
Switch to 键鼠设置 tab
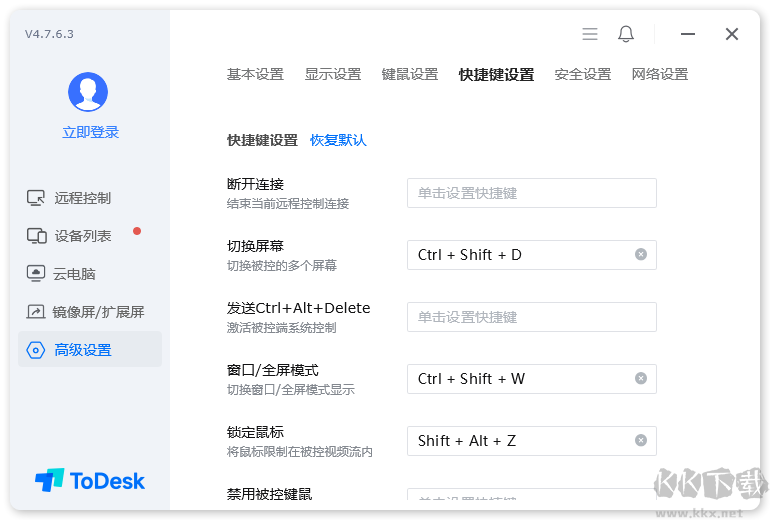pyautogui.click(x=410, y=74)
